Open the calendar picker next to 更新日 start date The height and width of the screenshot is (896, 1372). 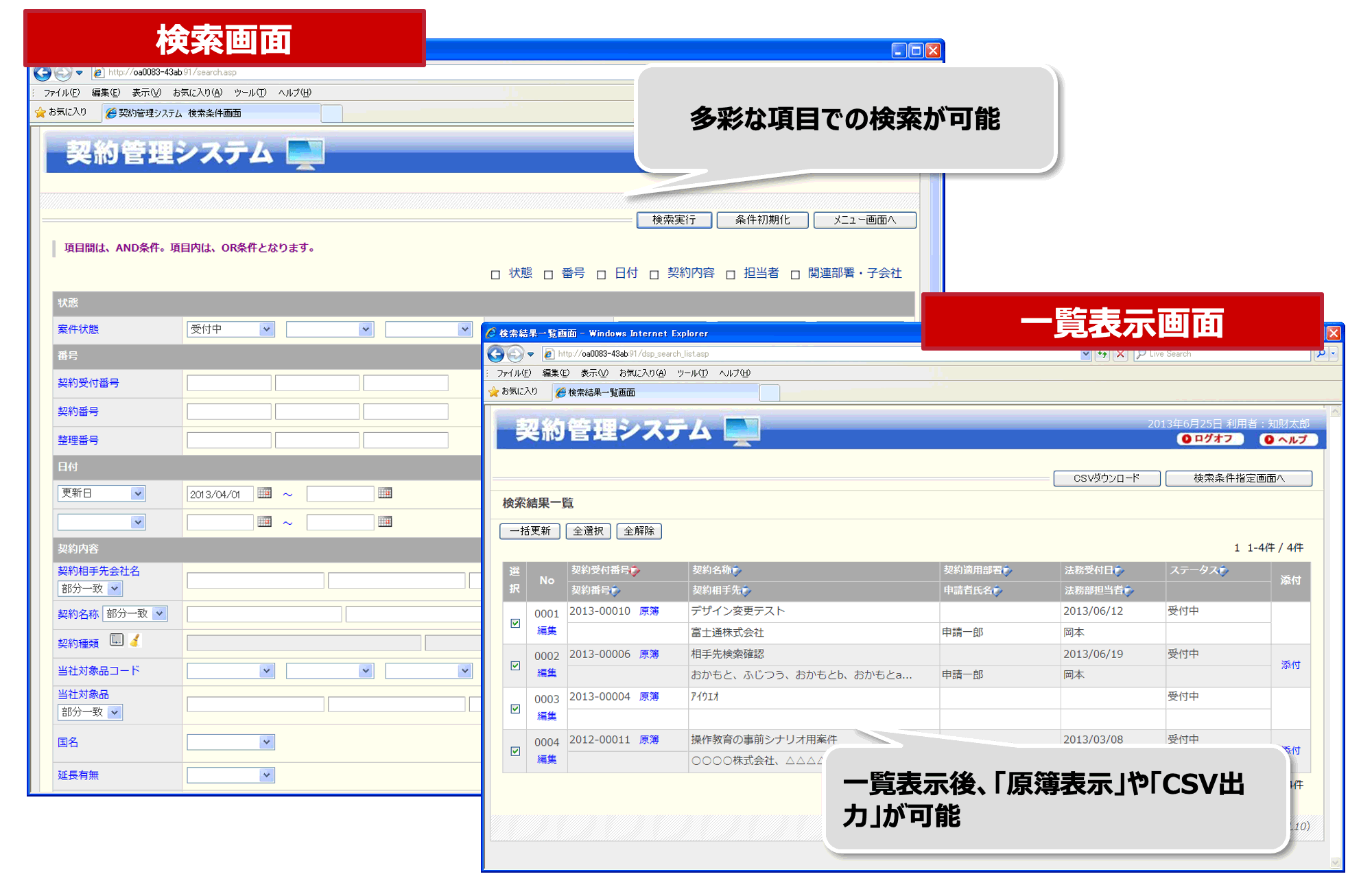[264, 493]
